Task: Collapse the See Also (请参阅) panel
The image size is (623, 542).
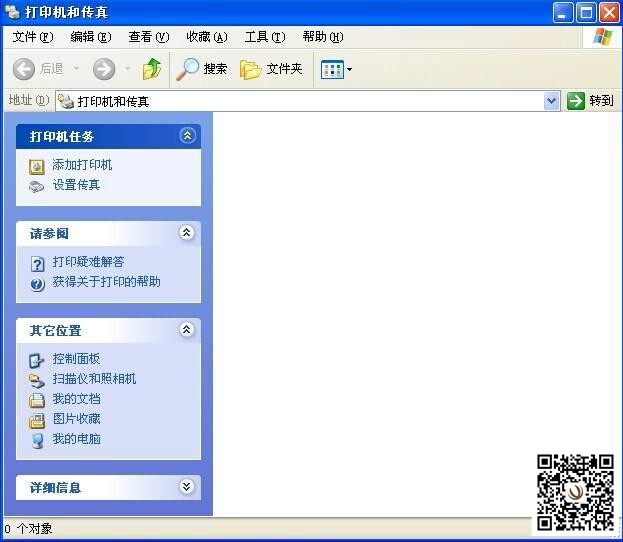Action: [187, 233]
